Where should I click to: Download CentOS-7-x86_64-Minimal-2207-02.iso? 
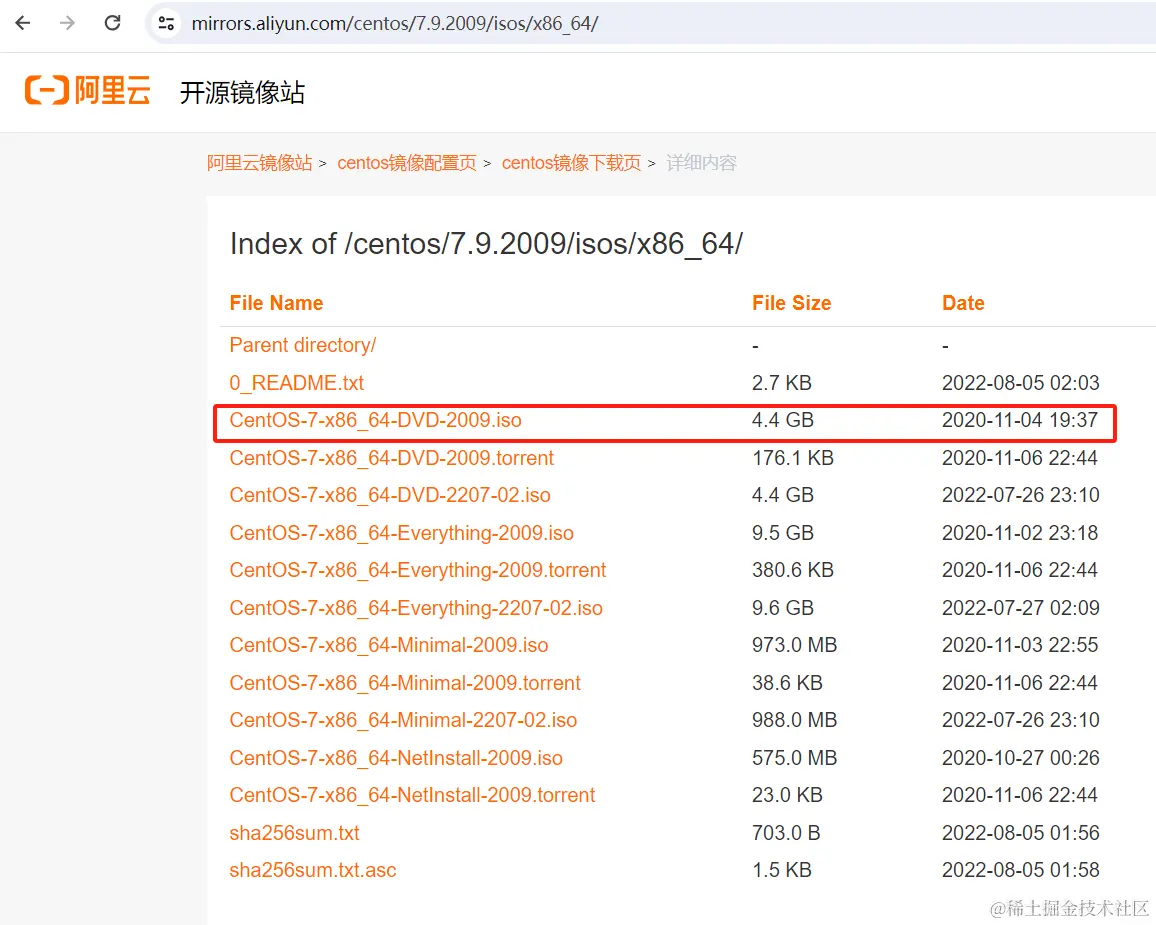403,720
